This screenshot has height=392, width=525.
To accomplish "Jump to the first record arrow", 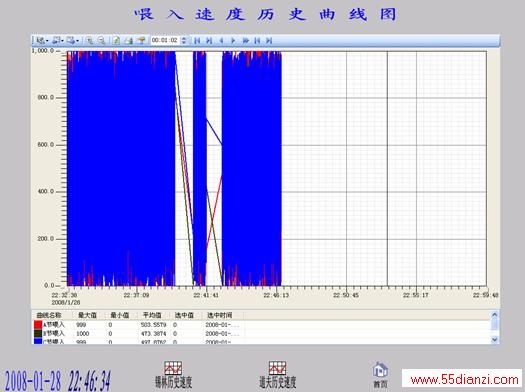I will pos(197,41).
